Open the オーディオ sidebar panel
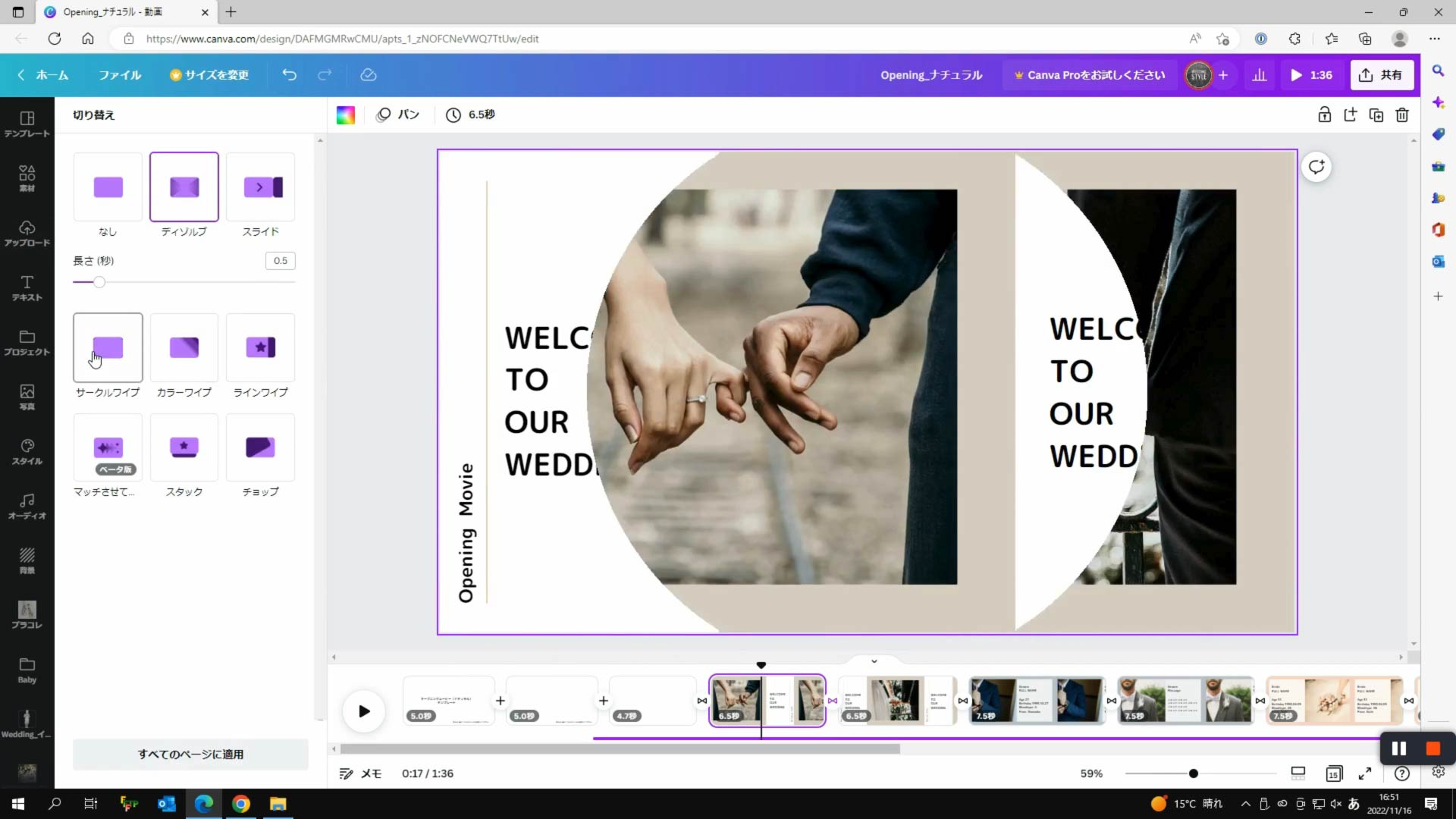 point(27,507)
